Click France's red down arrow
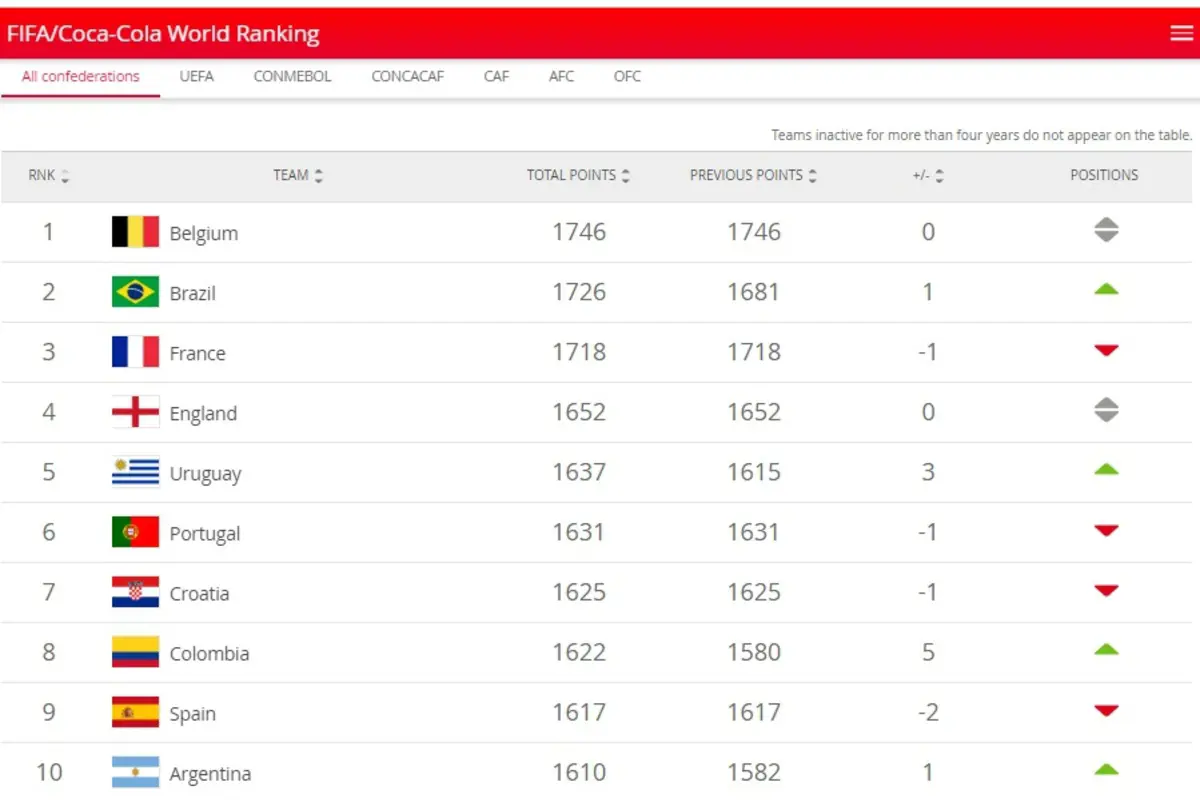1200x802 pixels. [x=1105, y=351]
